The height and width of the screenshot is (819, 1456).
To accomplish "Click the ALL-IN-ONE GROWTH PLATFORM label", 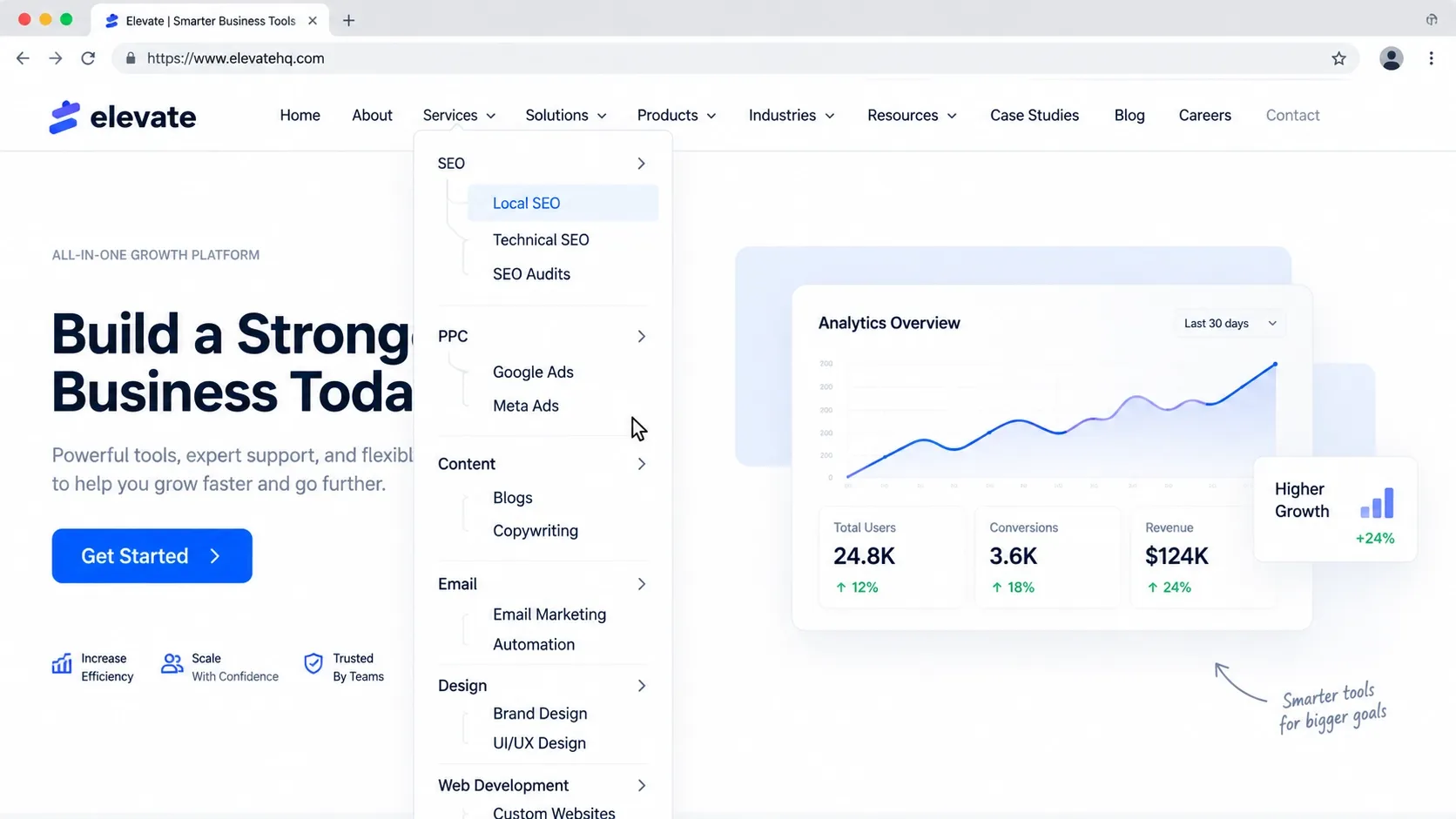I will (x=156, y=255).
